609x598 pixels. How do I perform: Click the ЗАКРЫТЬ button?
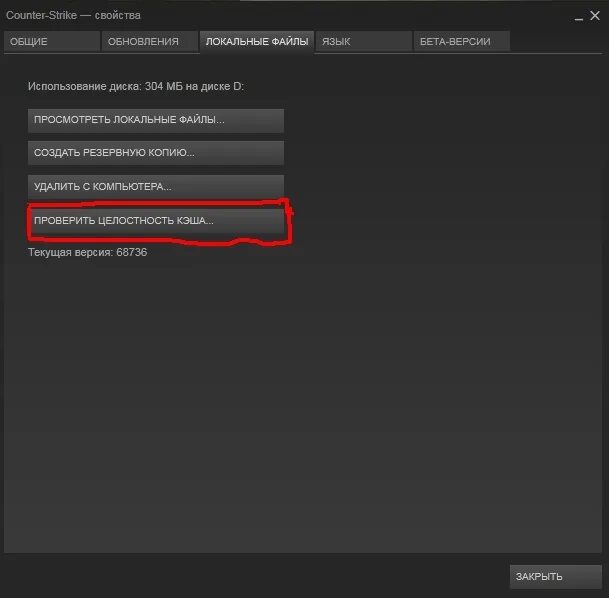tap(556, 577)
